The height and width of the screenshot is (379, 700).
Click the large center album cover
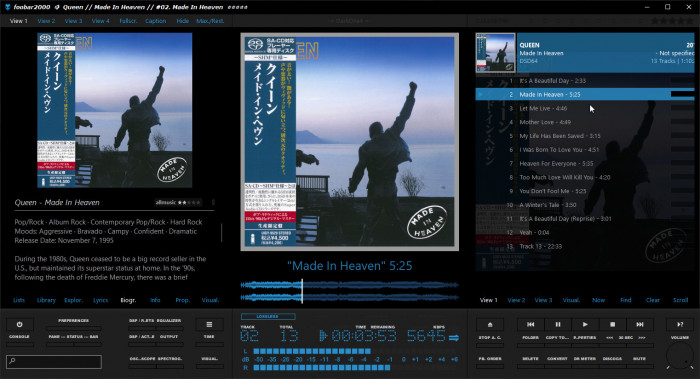click(x=350, y=142)
